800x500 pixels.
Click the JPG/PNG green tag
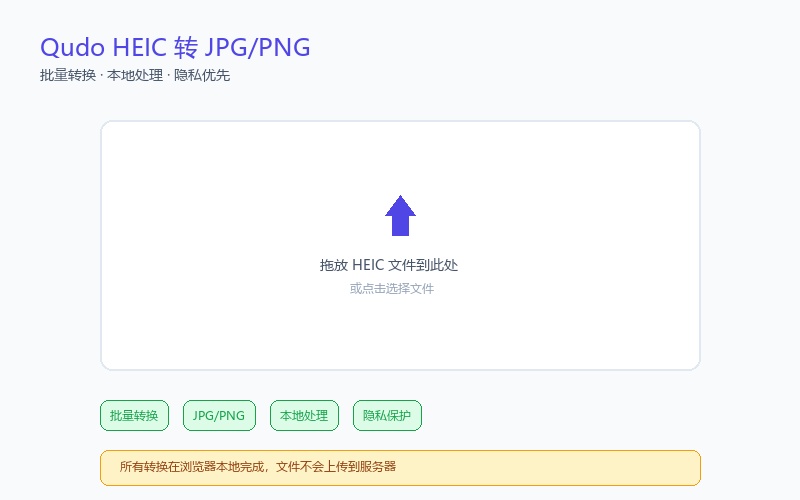219,415
